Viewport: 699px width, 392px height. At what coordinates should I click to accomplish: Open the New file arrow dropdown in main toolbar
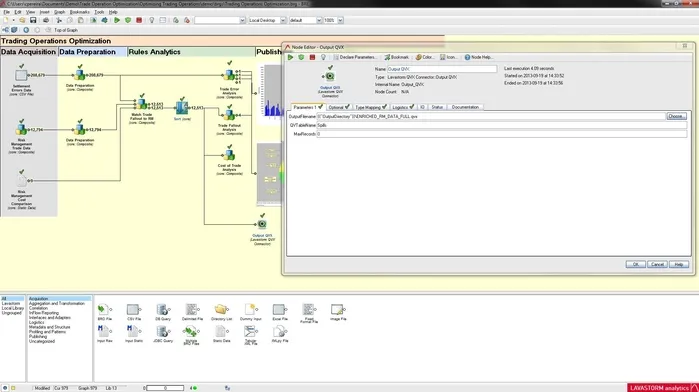[x=13, y=21]
